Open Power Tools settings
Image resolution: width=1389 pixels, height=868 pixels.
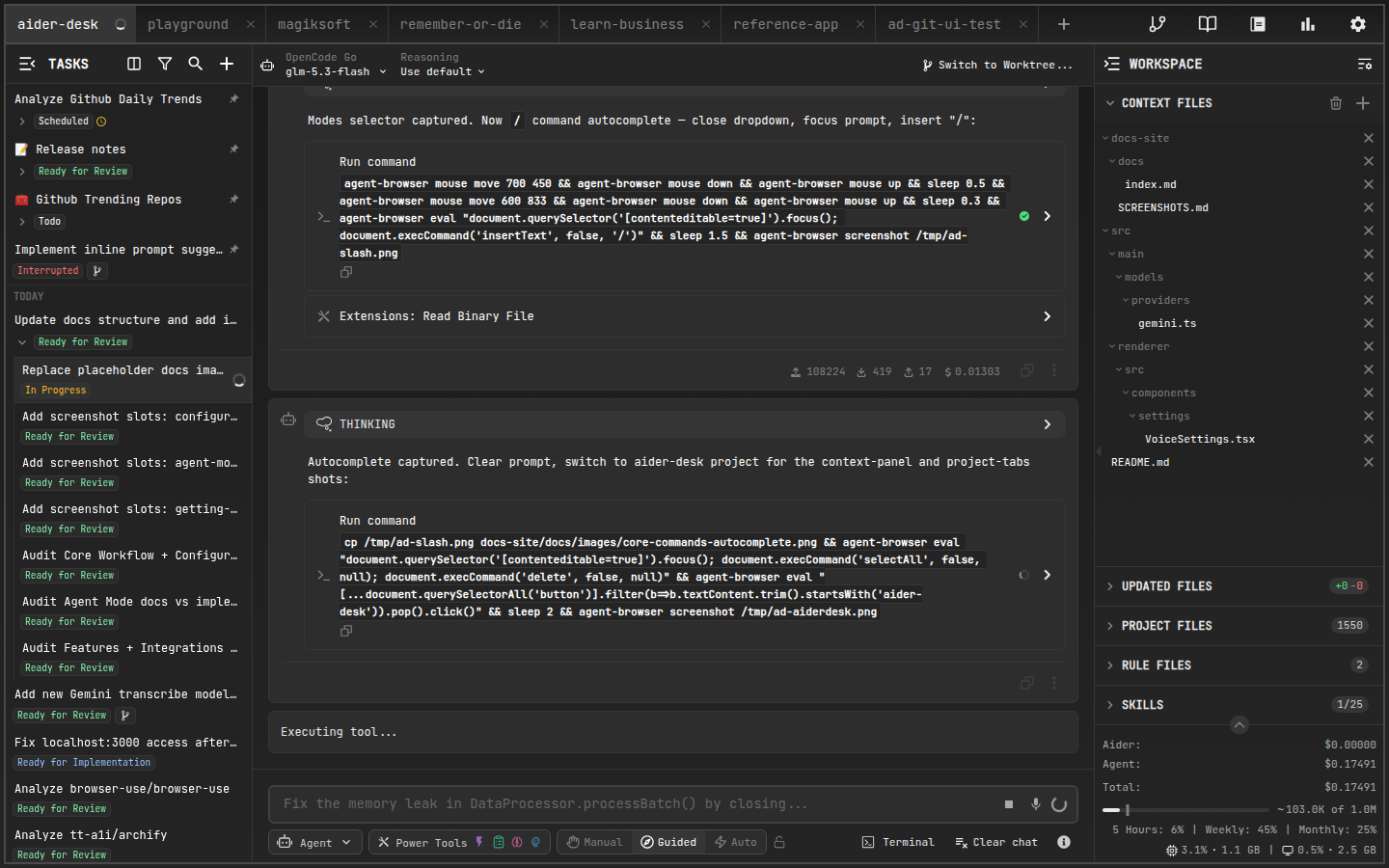coord(459,842)
